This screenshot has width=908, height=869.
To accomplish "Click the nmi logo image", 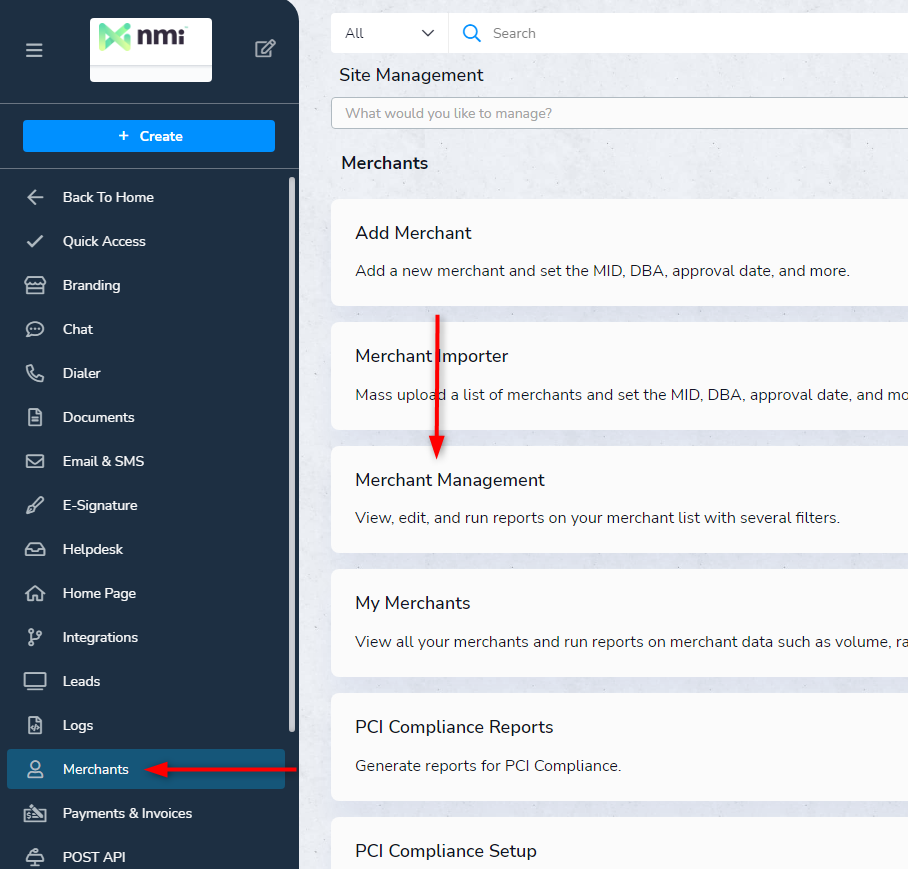I will (x=151, y=50).
